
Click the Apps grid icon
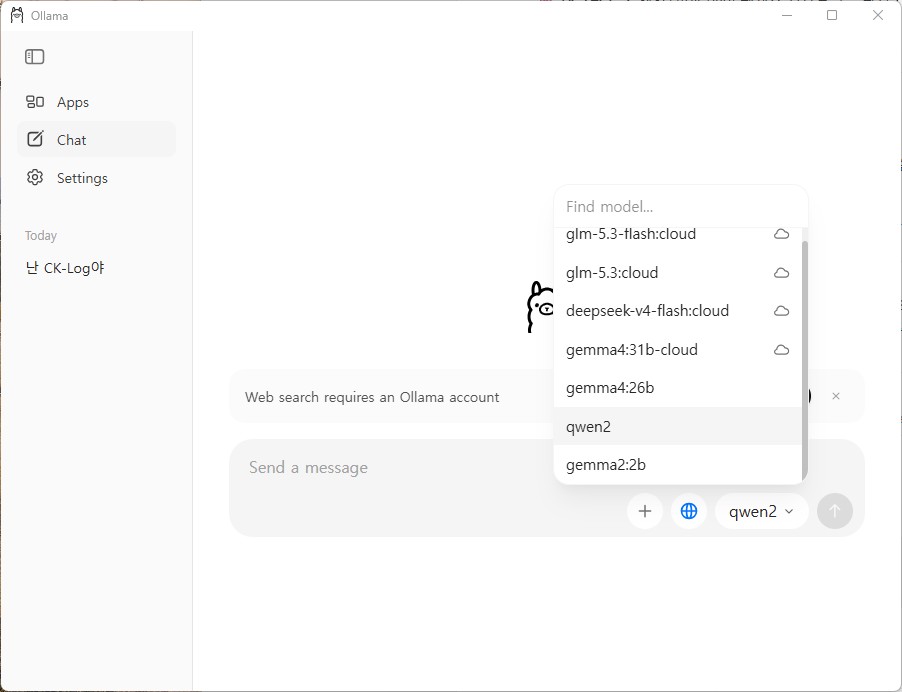[x=35, y=102]
